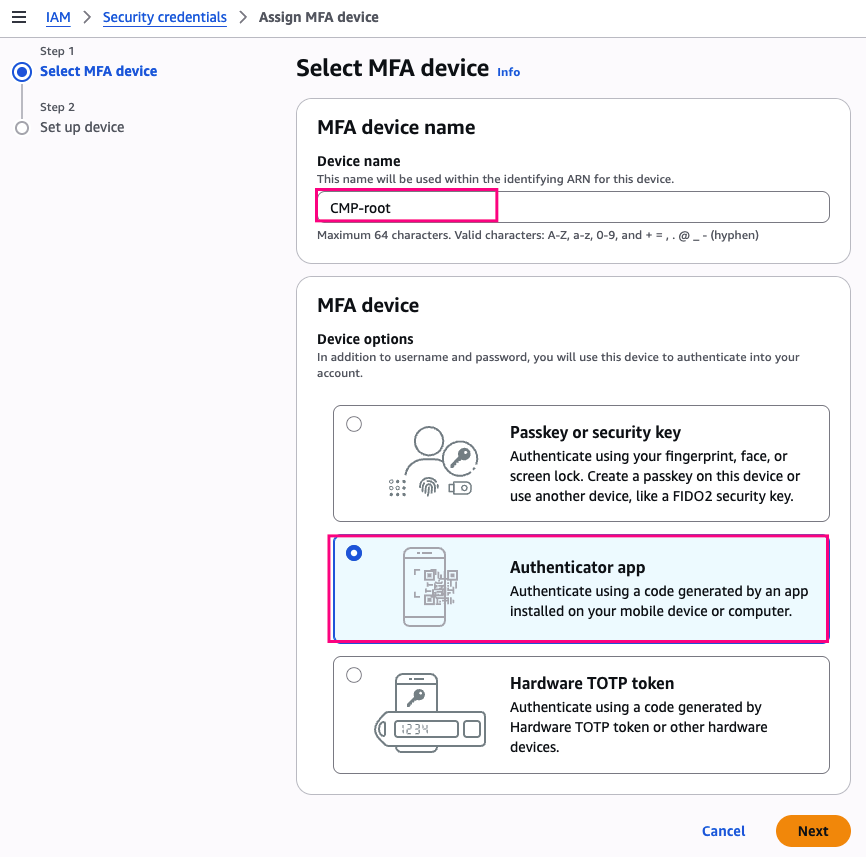
Task: Click the Step 2 progress circle indicator
Action: point(22,128)
